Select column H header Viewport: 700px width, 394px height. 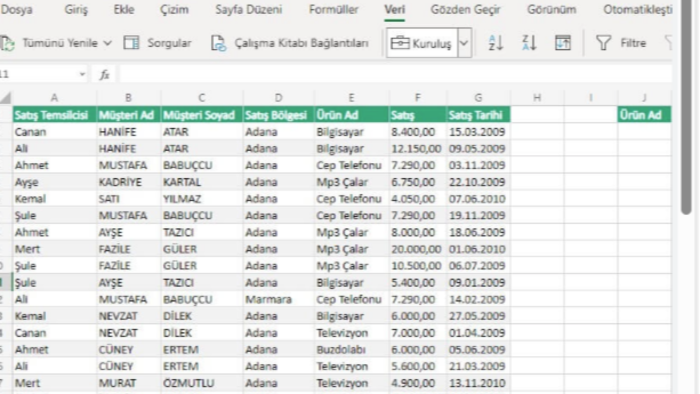coord(537,98)
